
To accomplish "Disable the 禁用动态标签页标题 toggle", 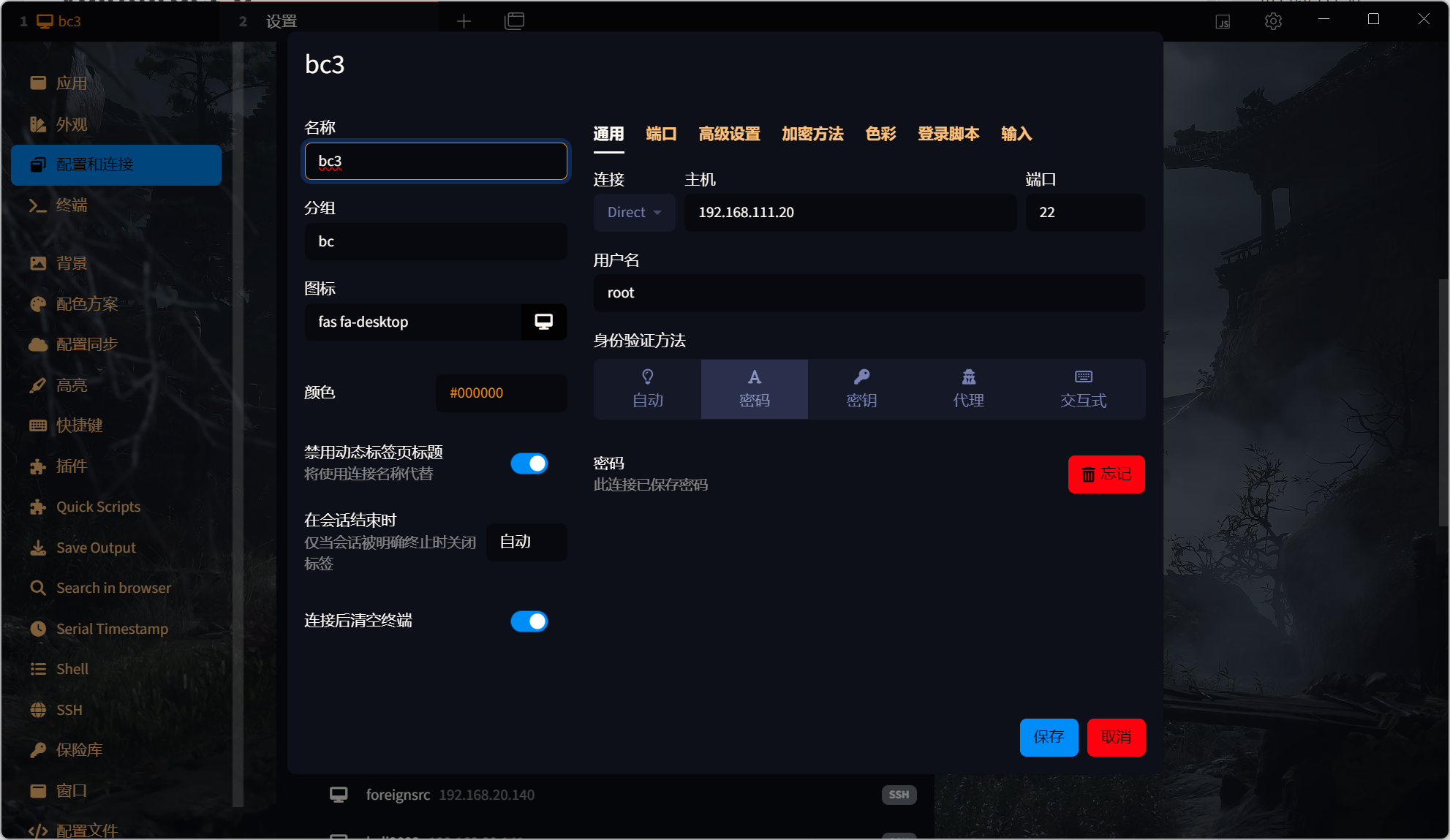I will [x=529, y=463].
